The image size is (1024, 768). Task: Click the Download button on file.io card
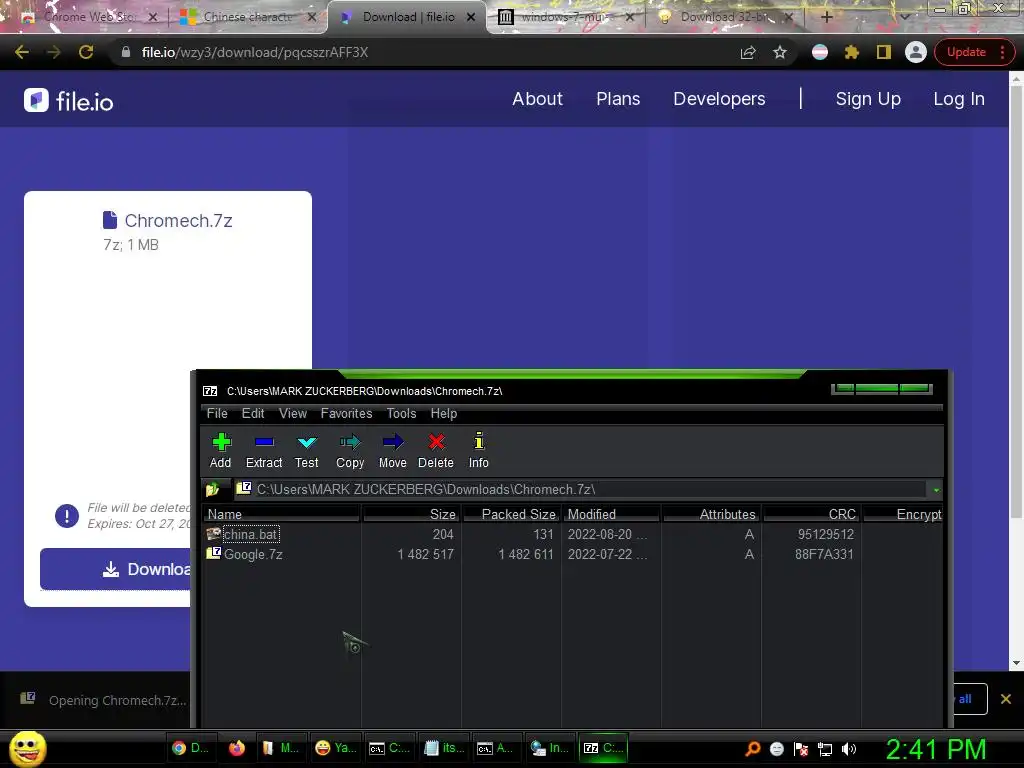point(116,569)
